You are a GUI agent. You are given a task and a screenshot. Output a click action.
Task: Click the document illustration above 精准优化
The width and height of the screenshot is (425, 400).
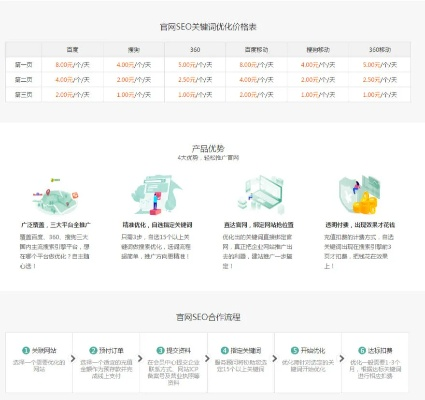coord(156,196)
